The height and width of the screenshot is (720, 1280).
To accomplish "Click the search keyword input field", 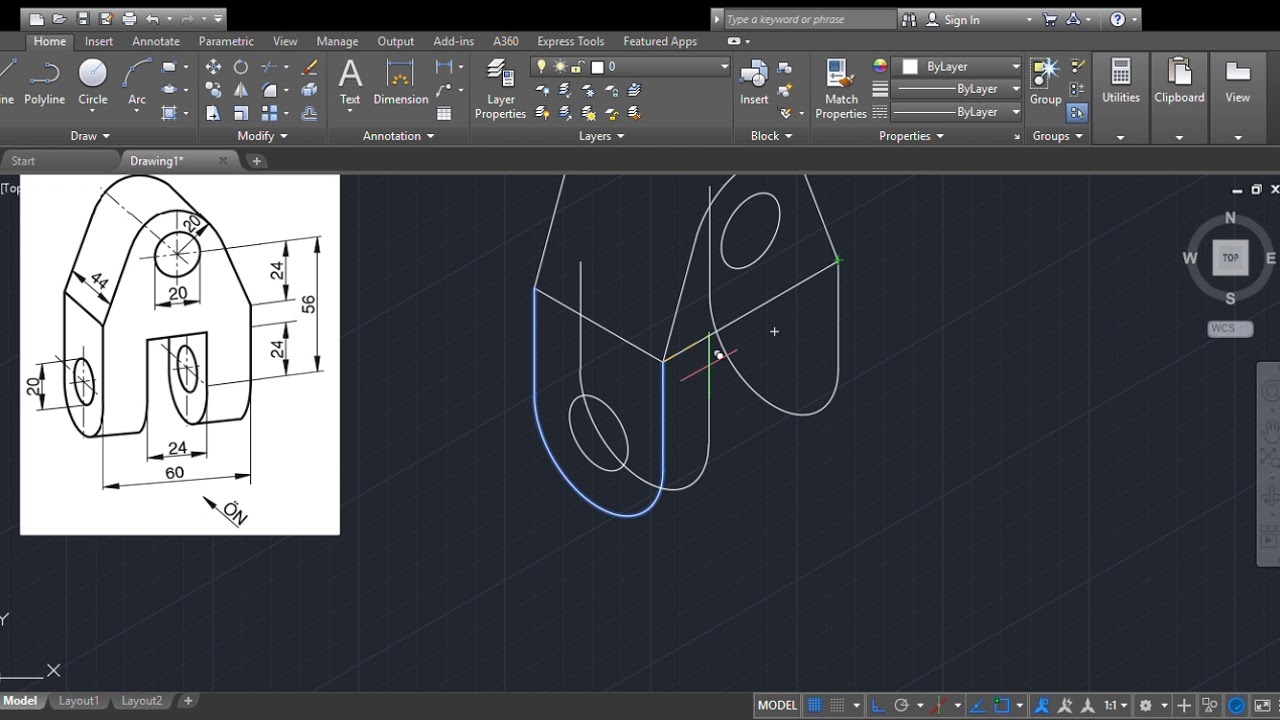I will (x=809, y=19).
